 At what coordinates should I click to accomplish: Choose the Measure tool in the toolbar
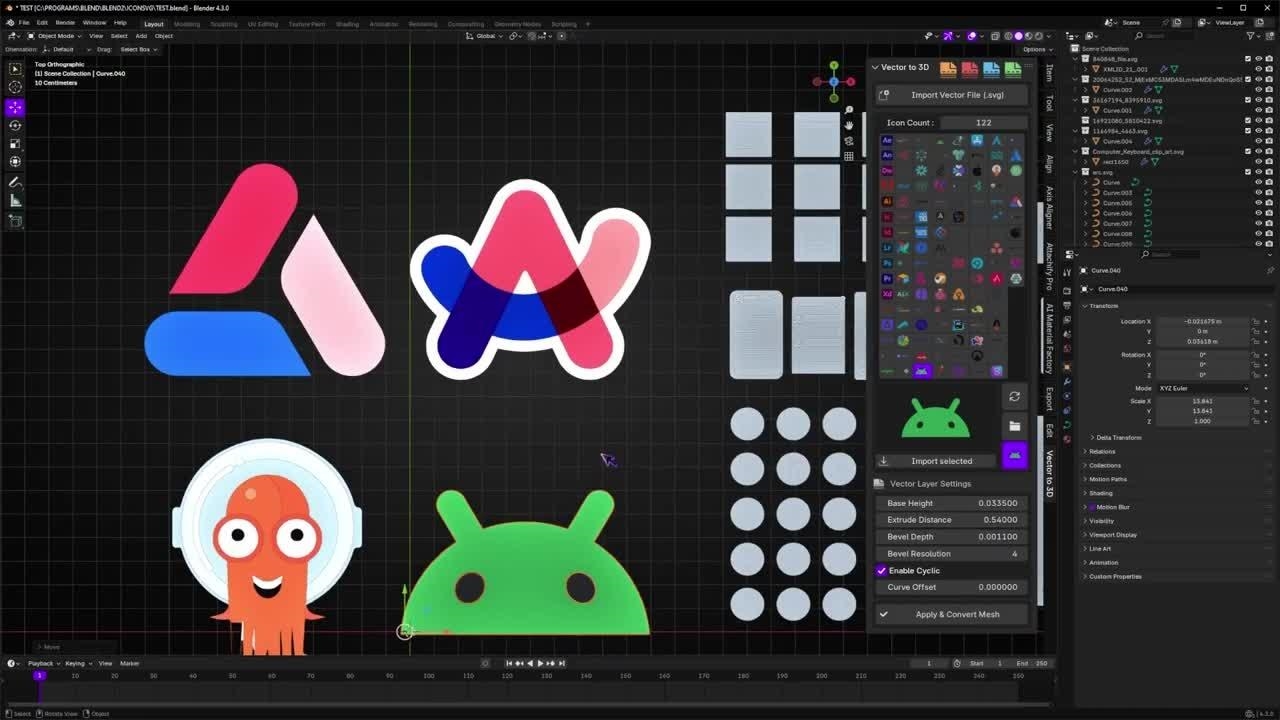15,201
